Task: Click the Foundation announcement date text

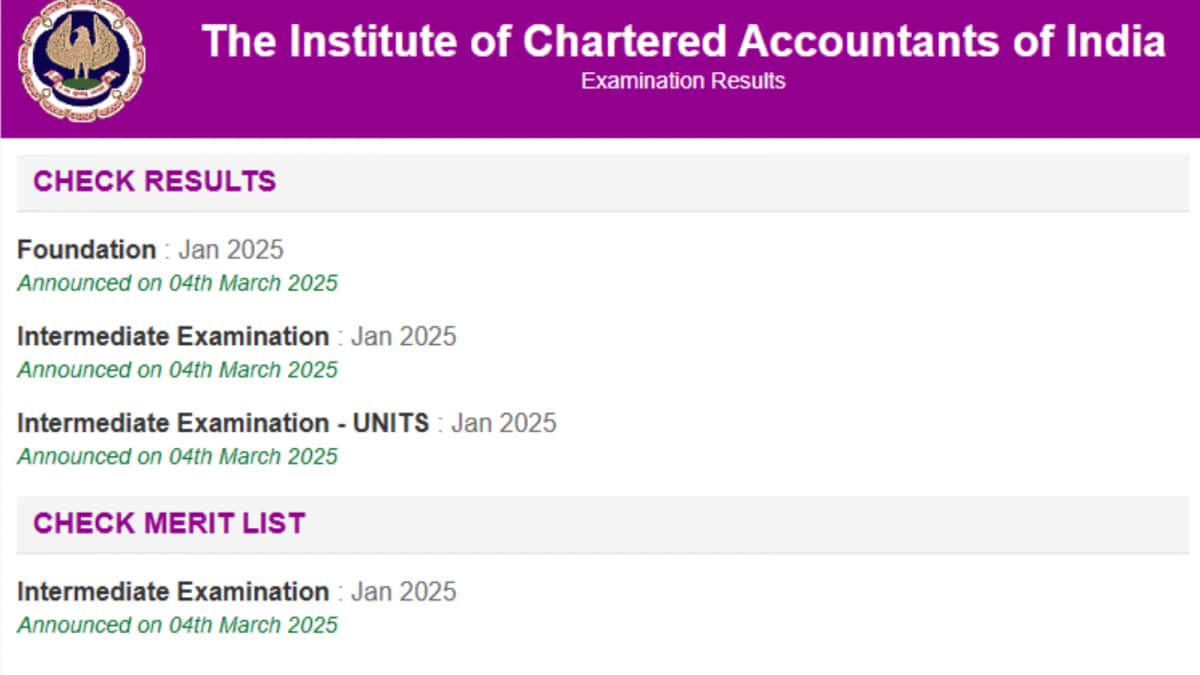Action: click(x=177, y=283)
